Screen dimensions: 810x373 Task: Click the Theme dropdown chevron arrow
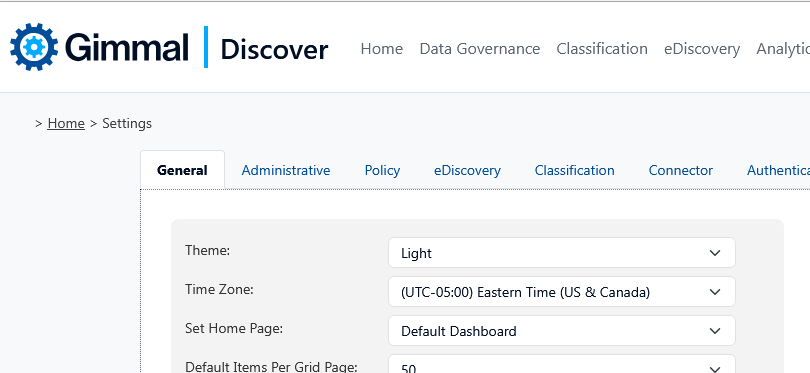pyautogui.click(x=715, y=253)
